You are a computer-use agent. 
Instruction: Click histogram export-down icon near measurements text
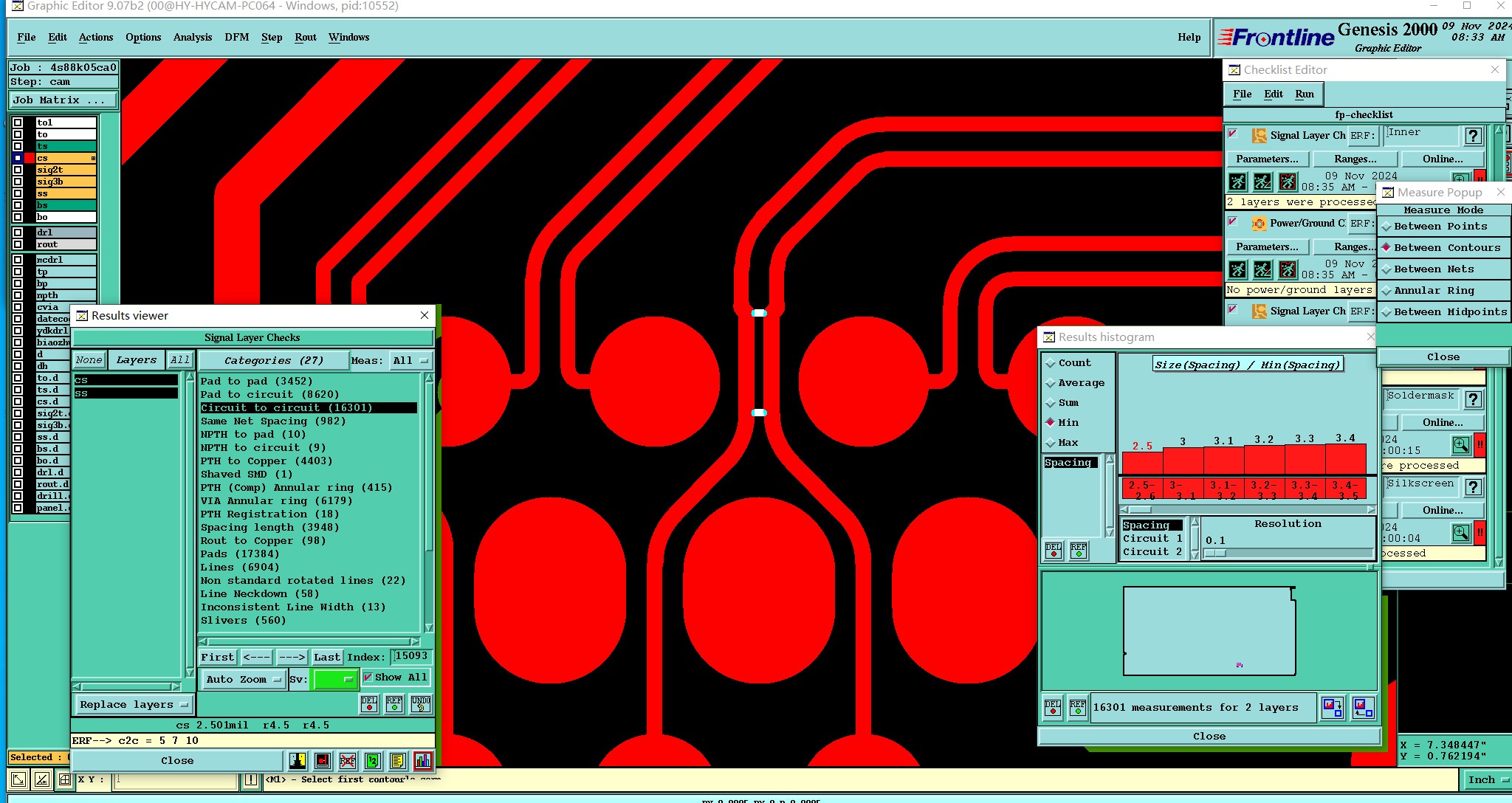coord(1333,708)
